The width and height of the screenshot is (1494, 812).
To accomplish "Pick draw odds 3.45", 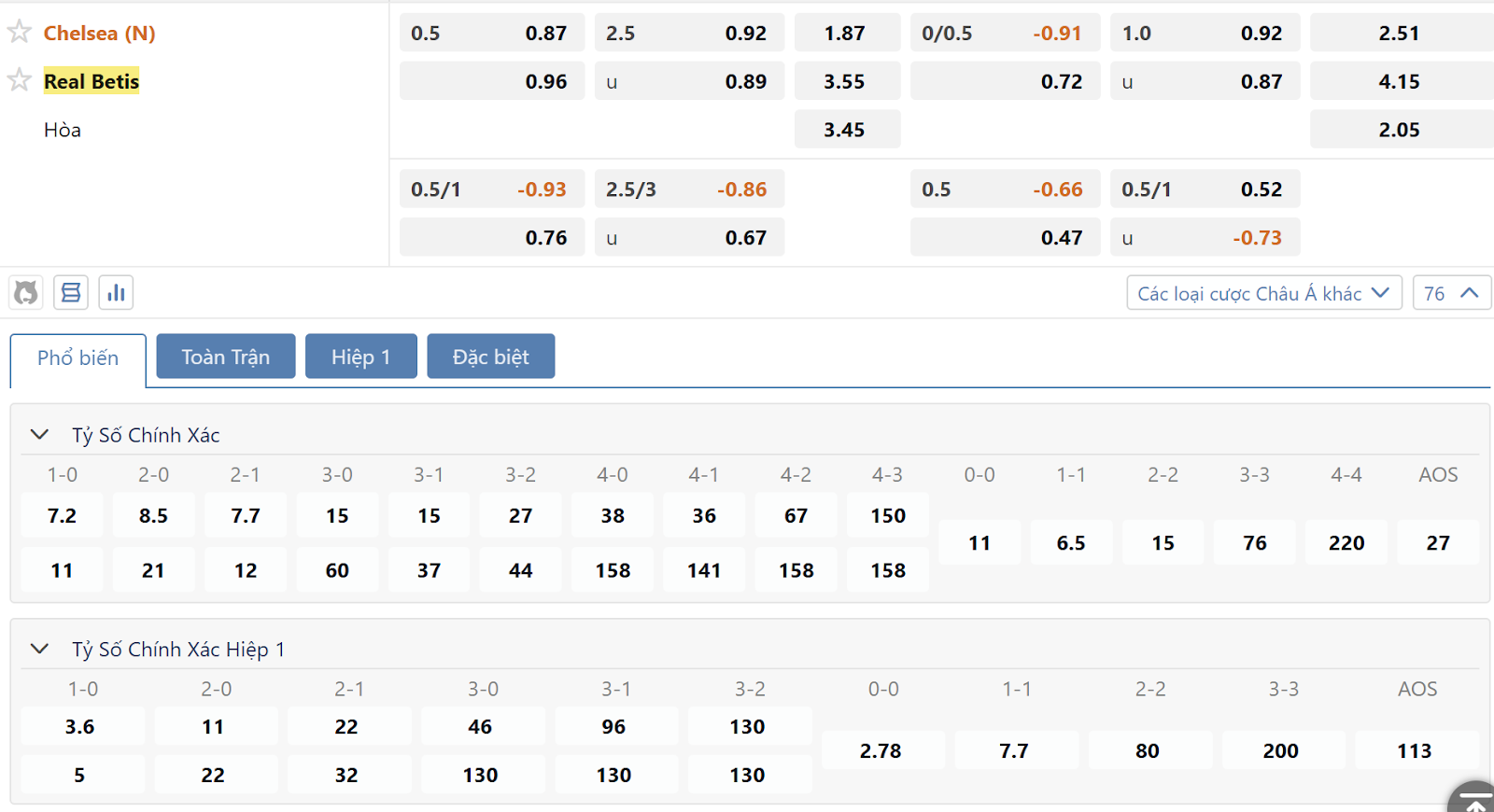I will point(847,130).
